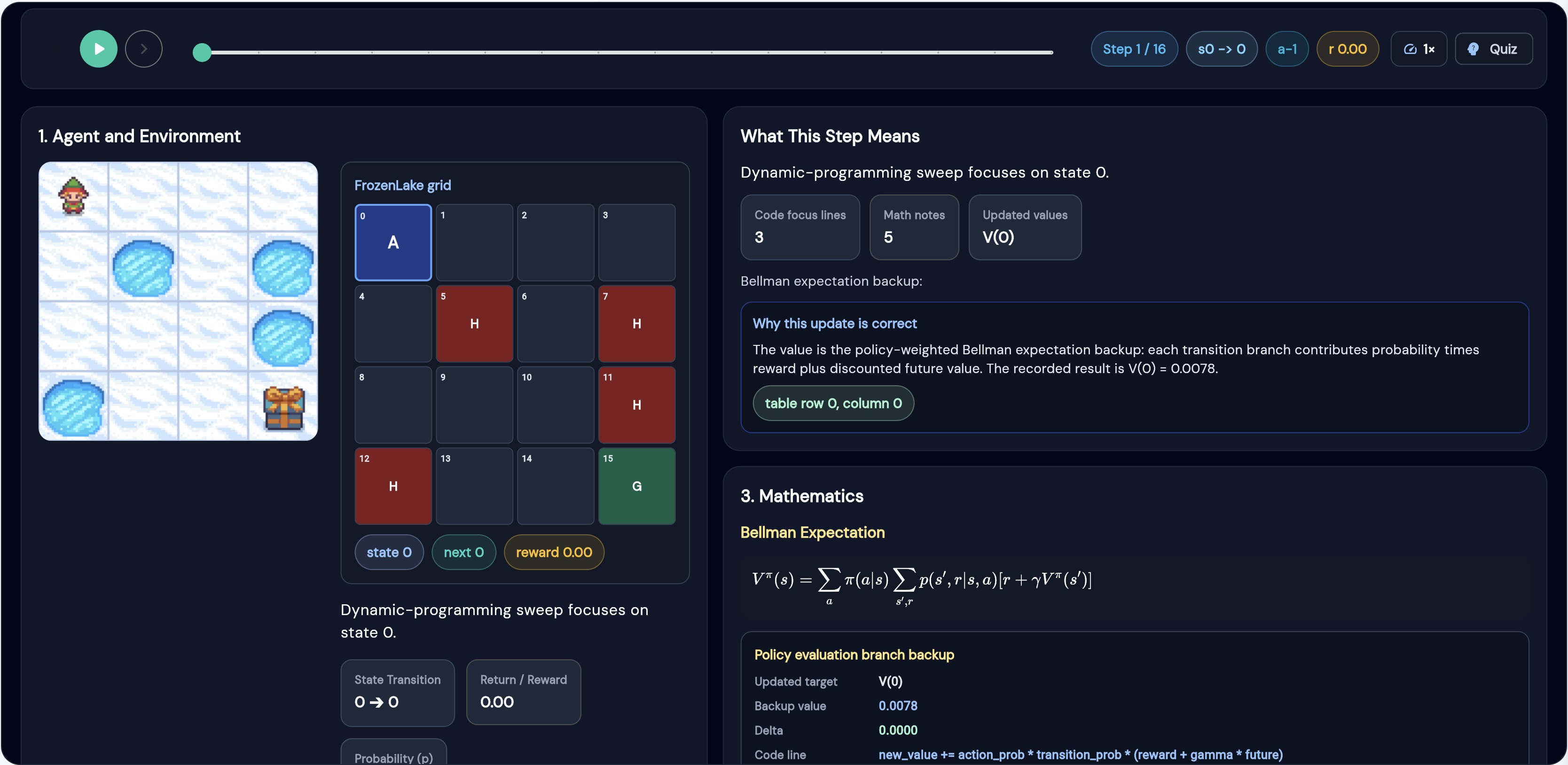The width and height of the screenshot is (1568, 765).
Task: Select grid cell 3
Action: click(x=637, y=242)
